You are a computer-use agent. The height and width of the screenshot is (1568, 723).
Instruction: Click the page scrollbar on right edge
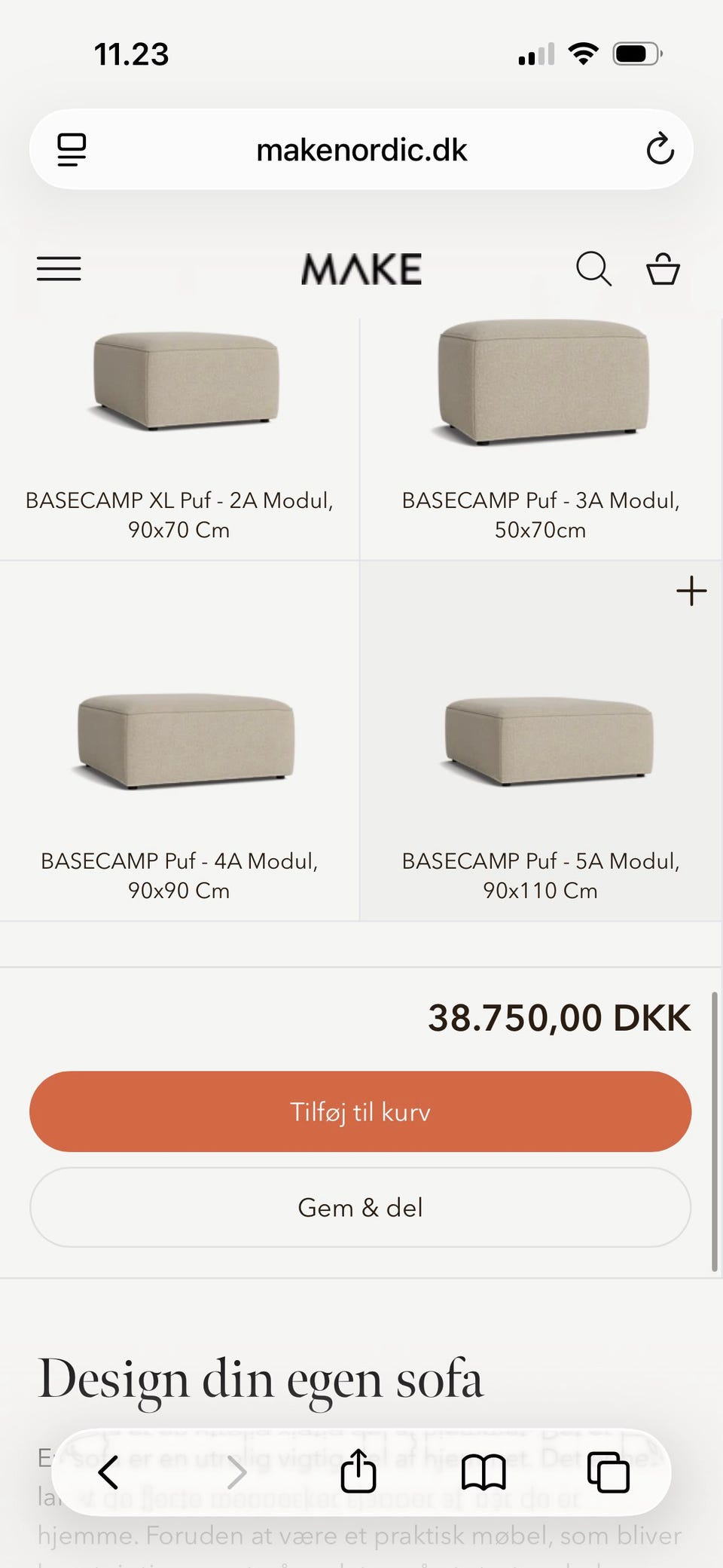point(714,1132)
